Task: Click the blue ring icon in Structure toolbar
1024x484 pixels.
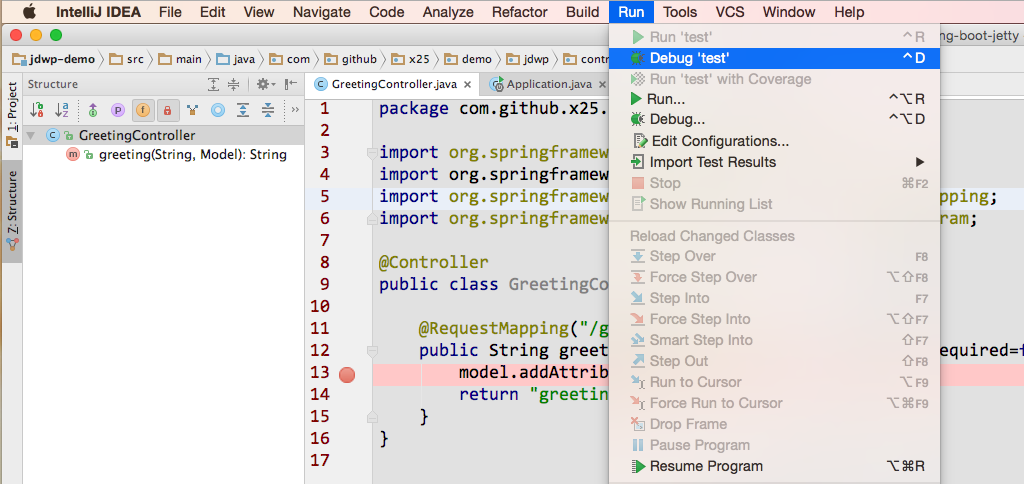Action: pos(217,110)
